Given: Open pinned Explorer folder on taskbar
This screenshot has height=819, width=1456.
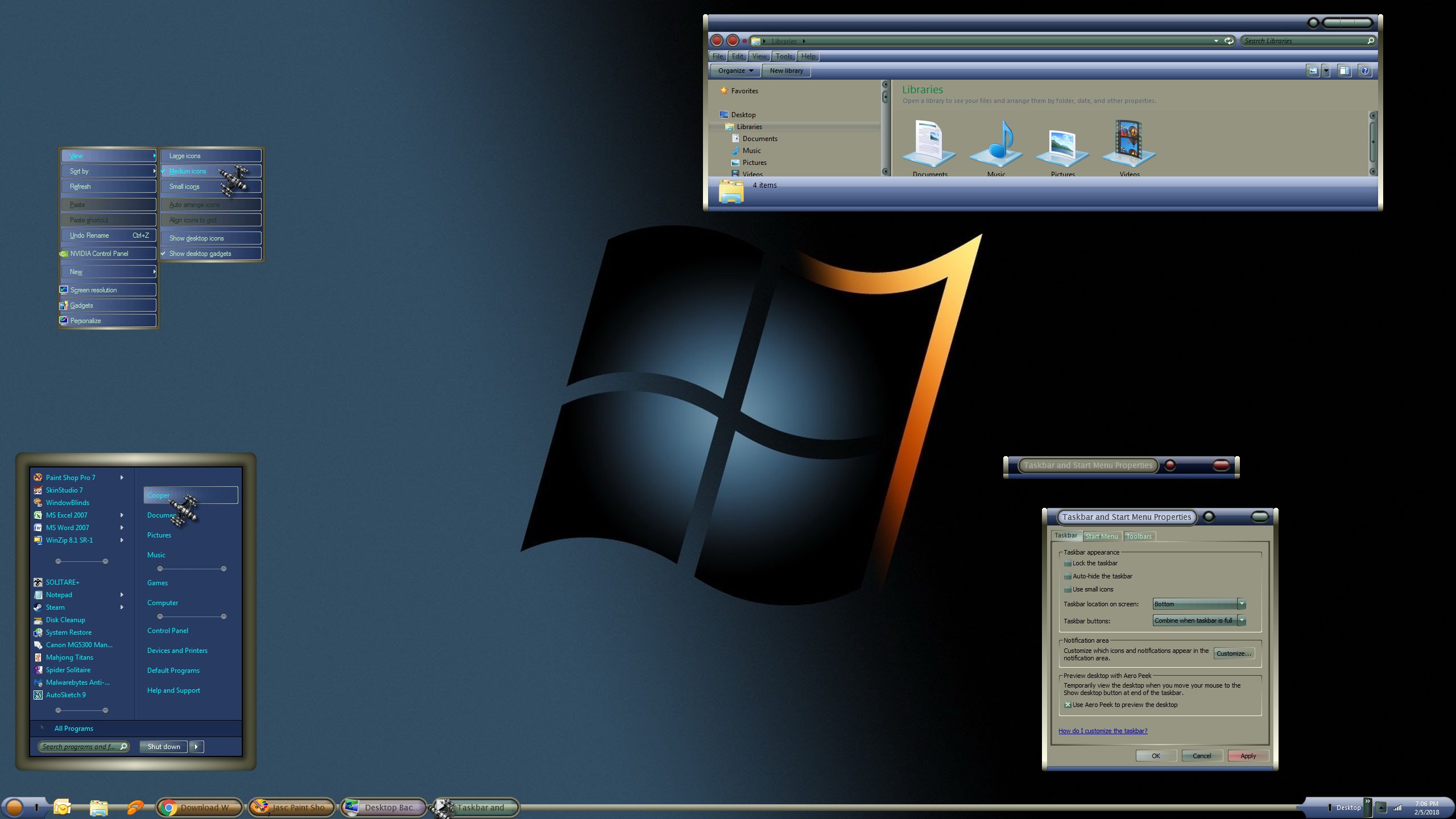Looking at the screenshot, I should point(98,808).
